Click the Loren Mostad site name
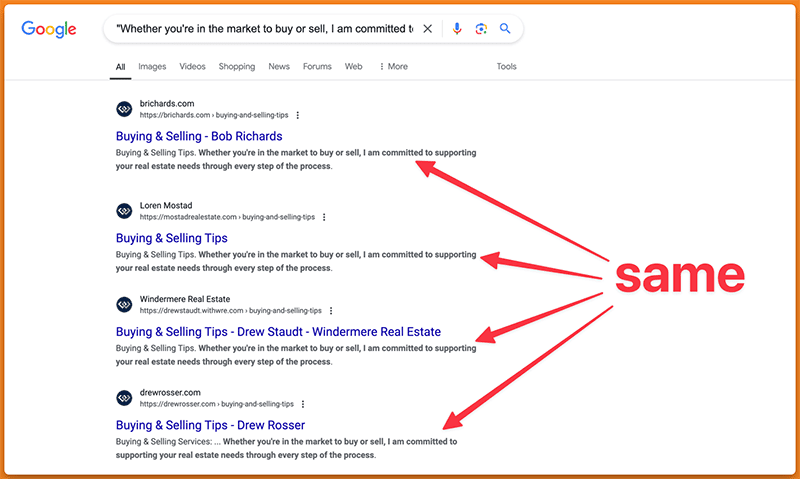This screenshot has height=479, width=800. [166, 206]
